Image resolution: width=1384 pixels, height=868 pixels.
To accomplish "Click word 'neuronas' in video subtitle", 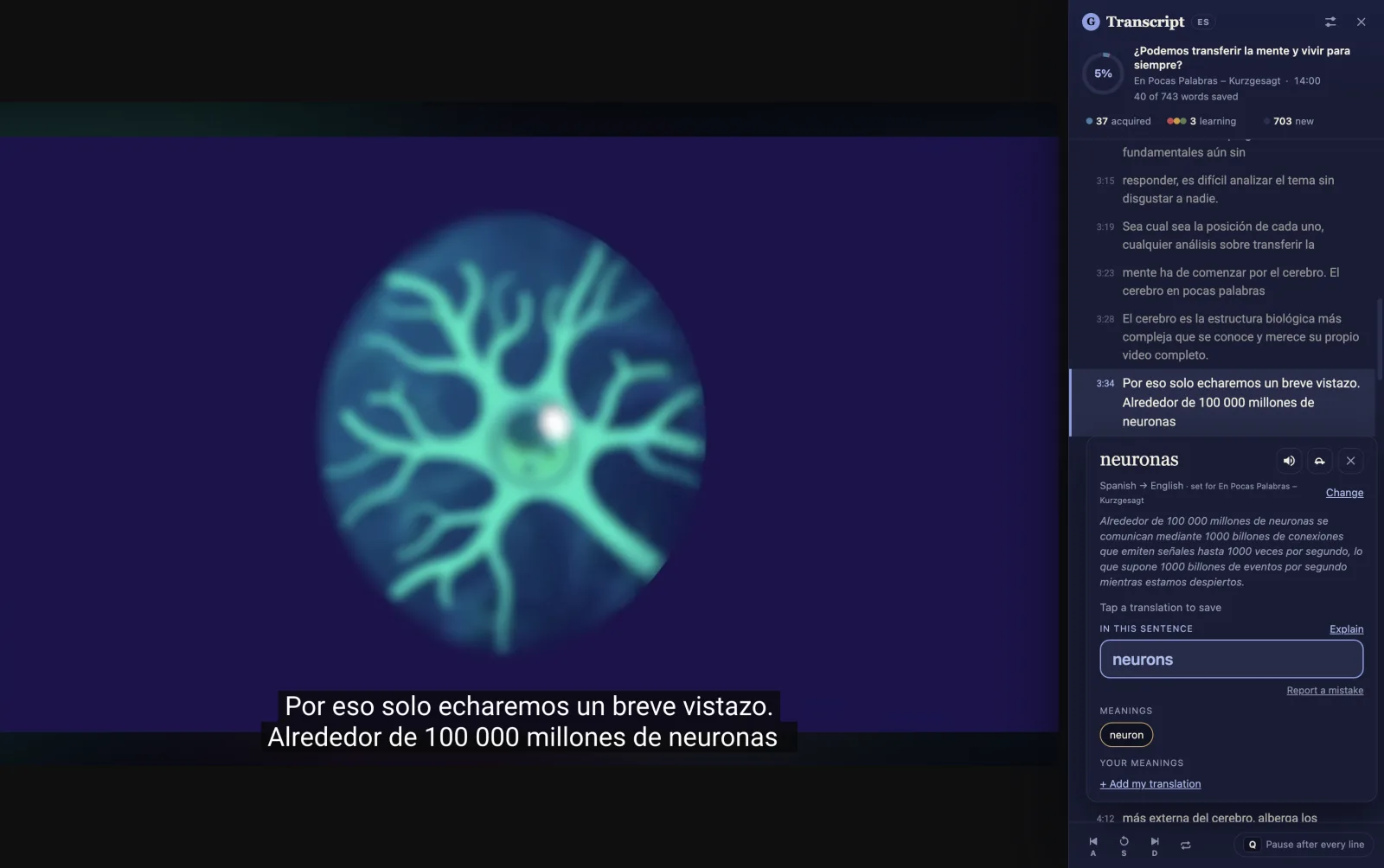I will [722, 737].
